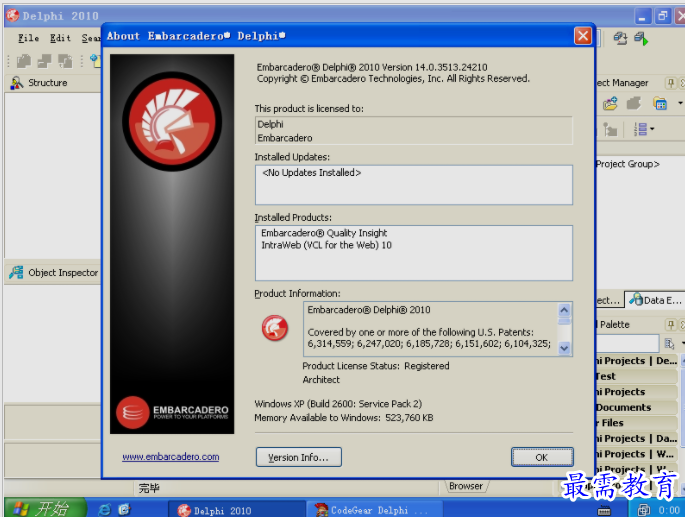Expand the 'Test' palette category
Image resolution: width=685 pixels, height=517 pixels.
coord(637,376)
